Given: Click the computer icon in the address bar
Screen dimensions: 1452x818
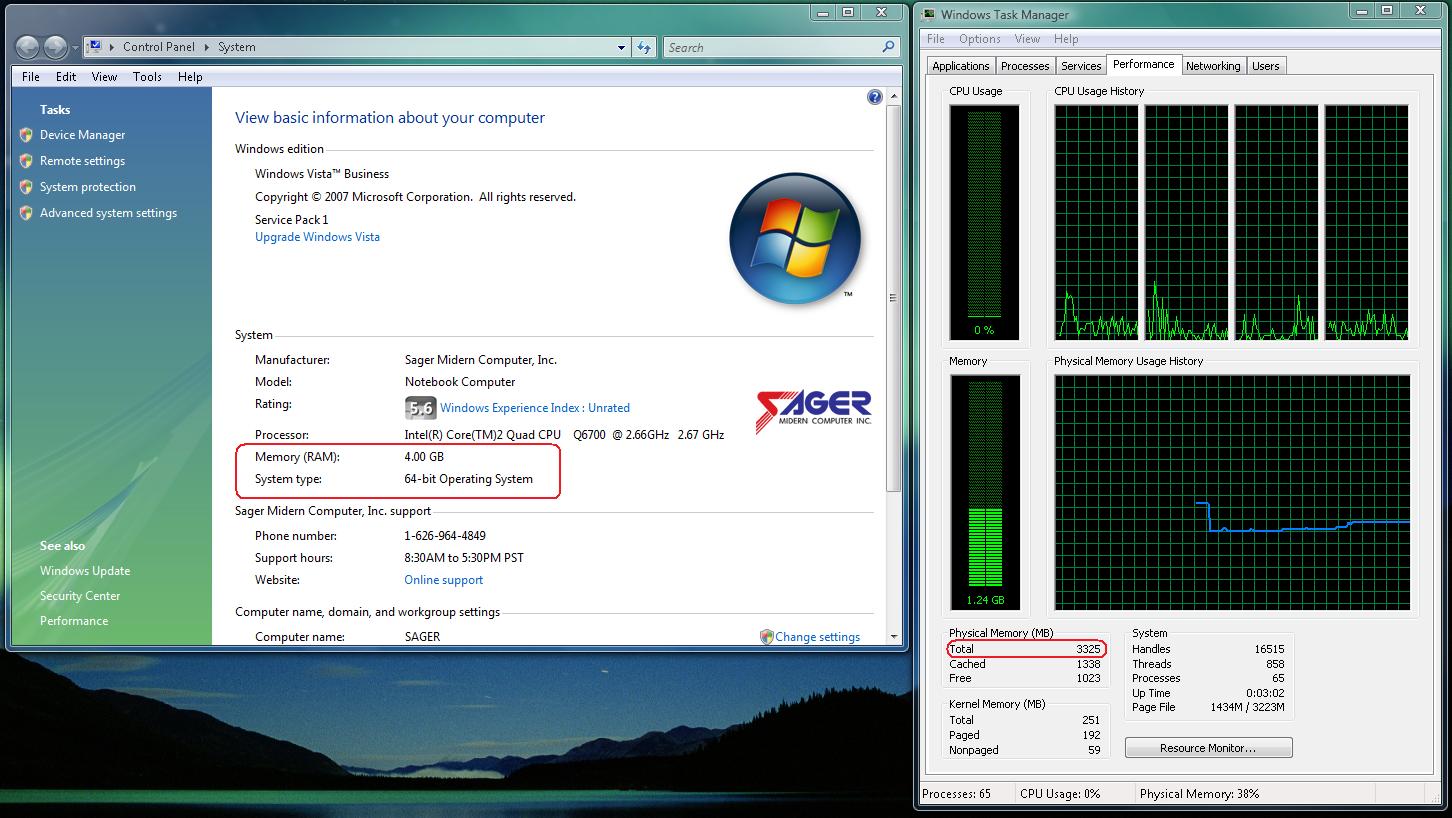Looking at the screenshot, I should tap(94, 46).
